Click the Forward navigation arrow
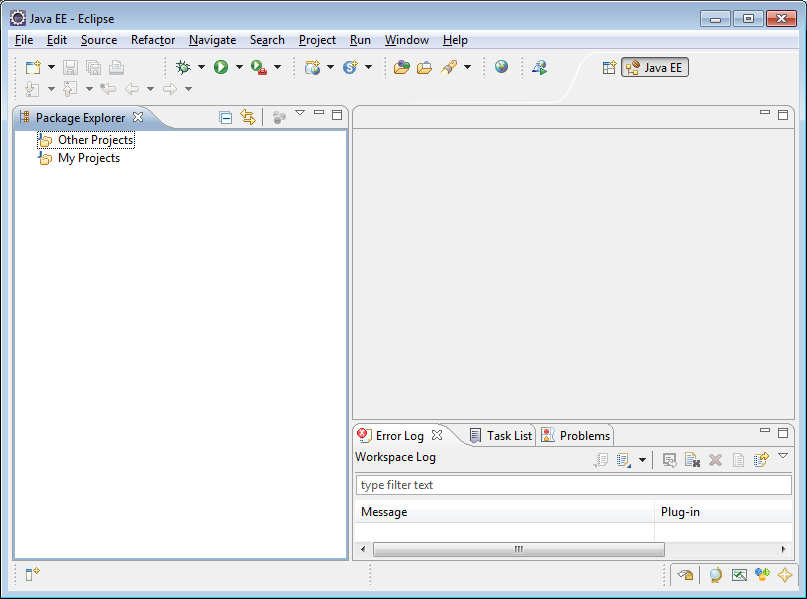This screenshot has width=807, height=599. (x=170, y=89)
